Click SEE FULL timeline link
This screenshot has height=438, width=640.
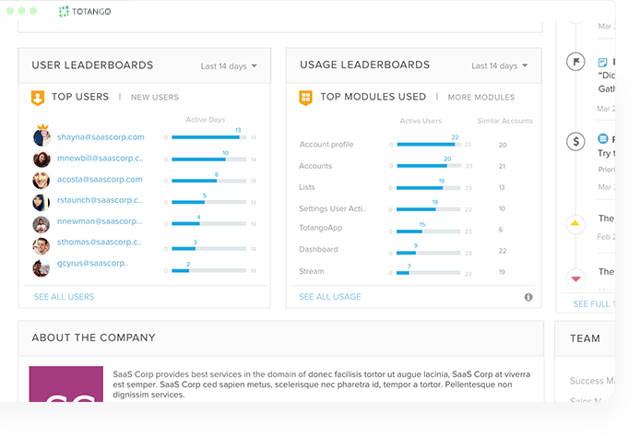coord(594,304)
